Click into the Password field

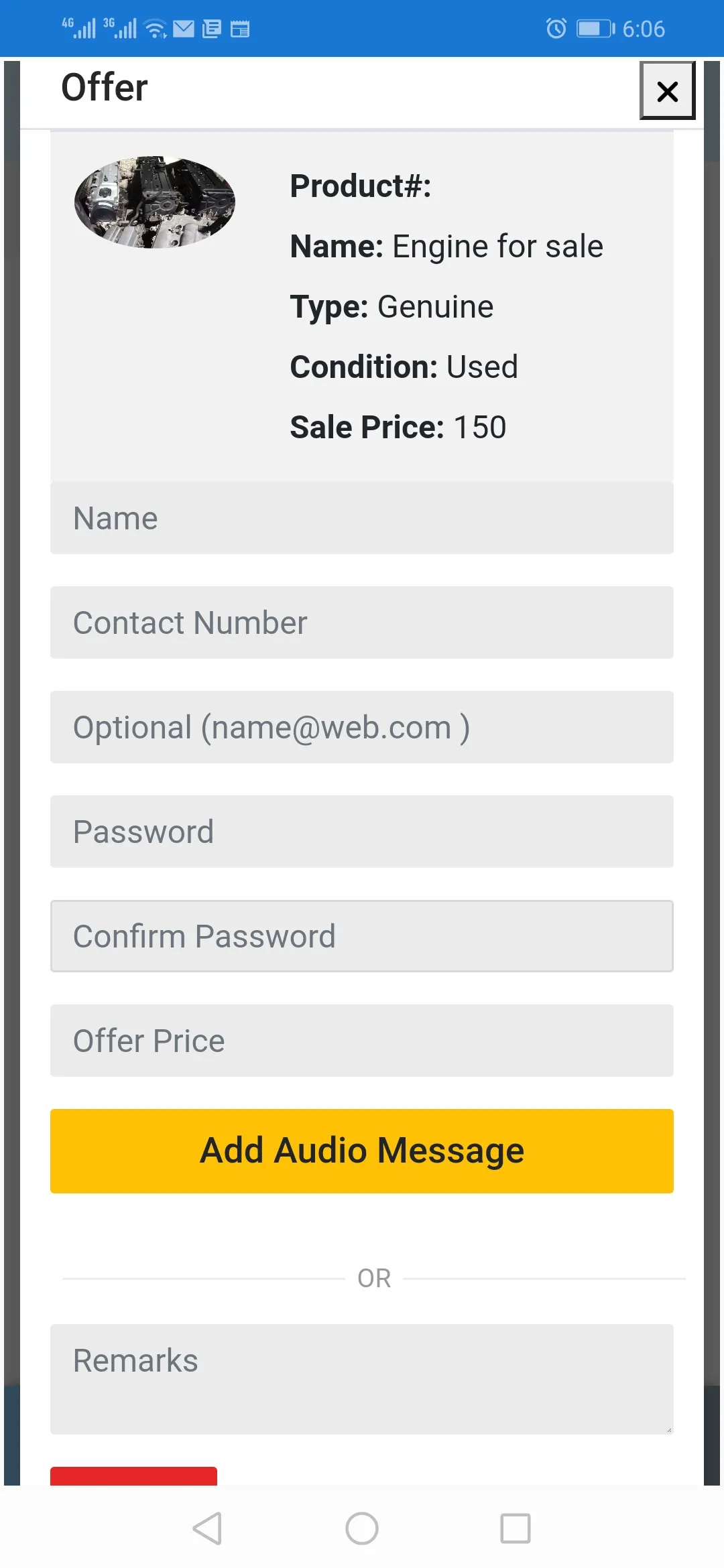[x=362, y=832]
